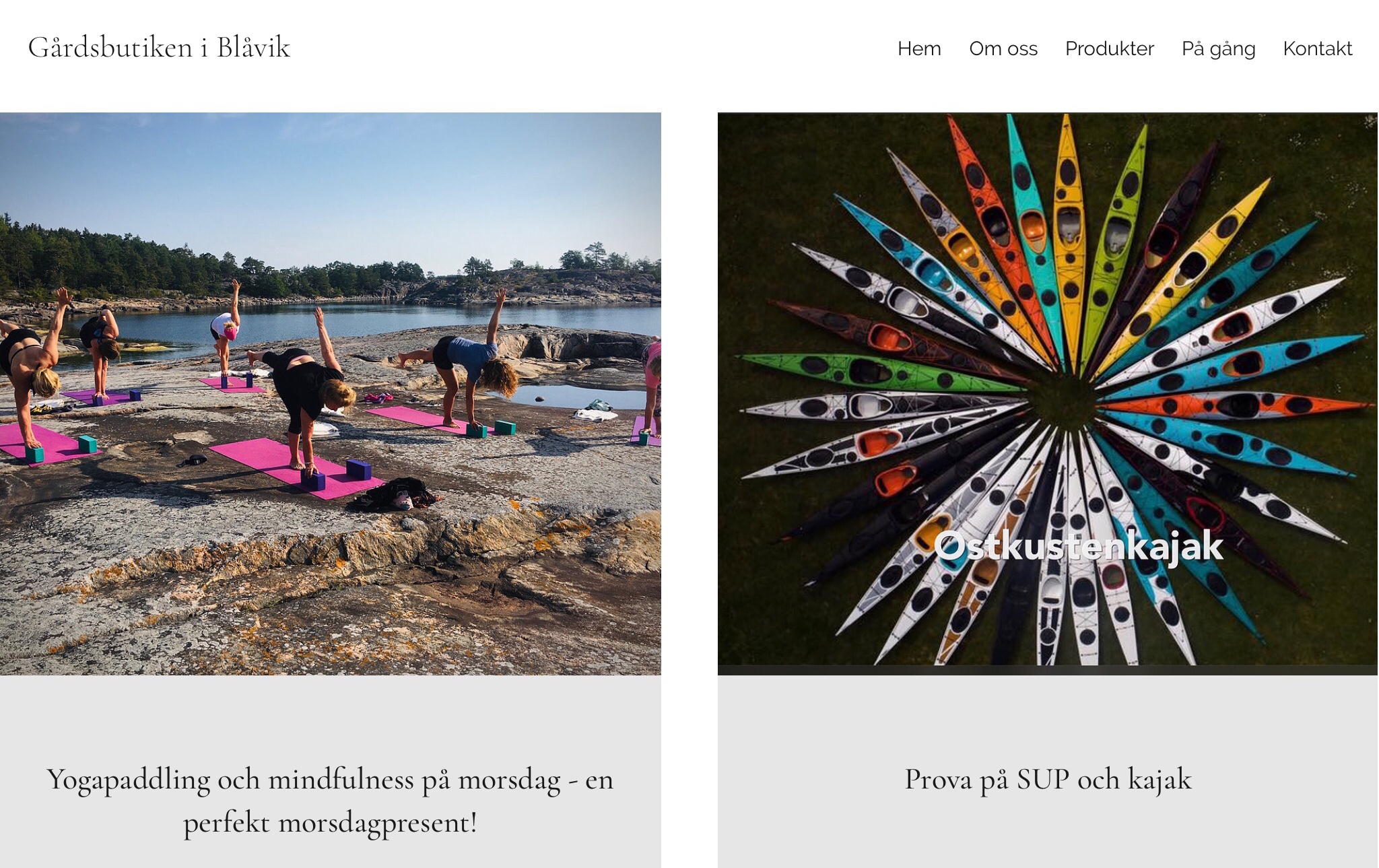1379x868 pixels.
Task: Open the På gång section
Action: 1219,49
